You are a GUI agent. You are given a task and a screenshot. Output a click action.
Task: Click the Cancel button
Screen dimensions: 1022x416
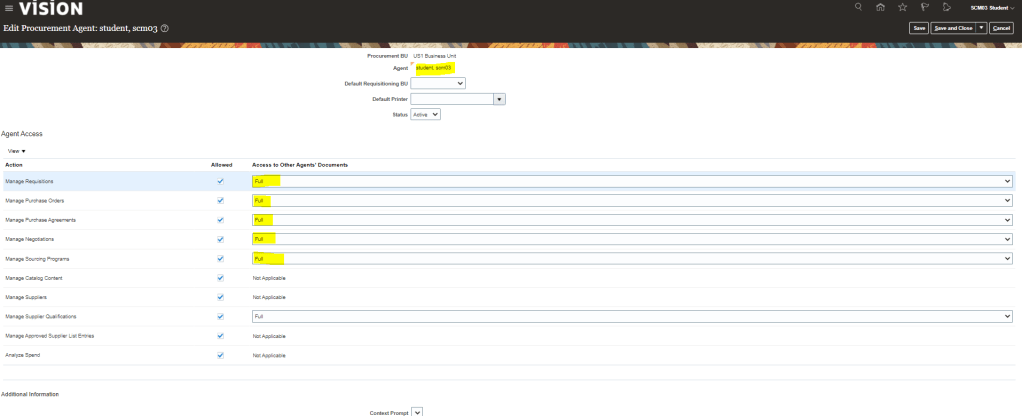coord(1001,28)
